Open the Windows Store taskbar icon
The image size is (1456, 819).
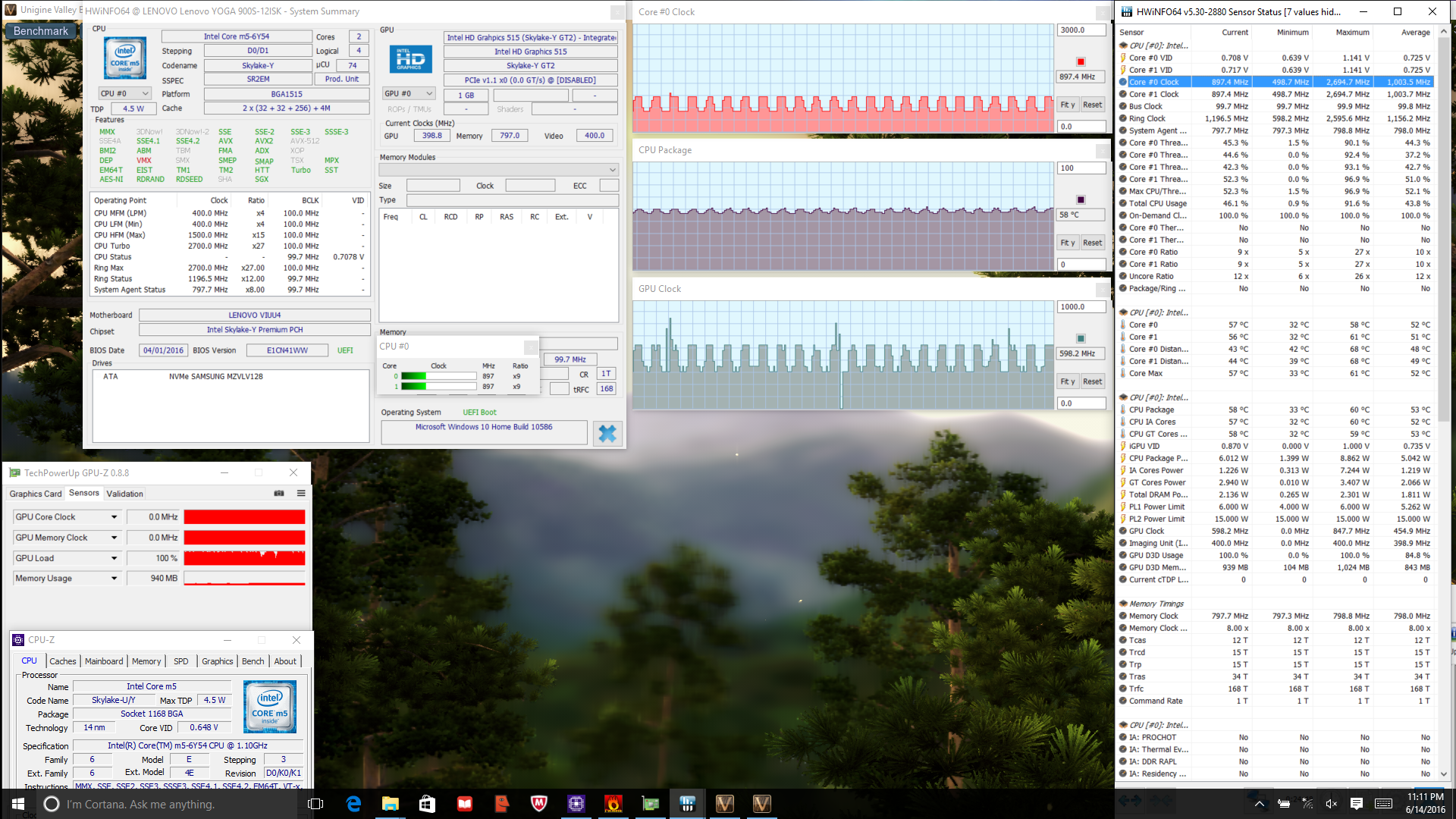click(x=427, y=804)
